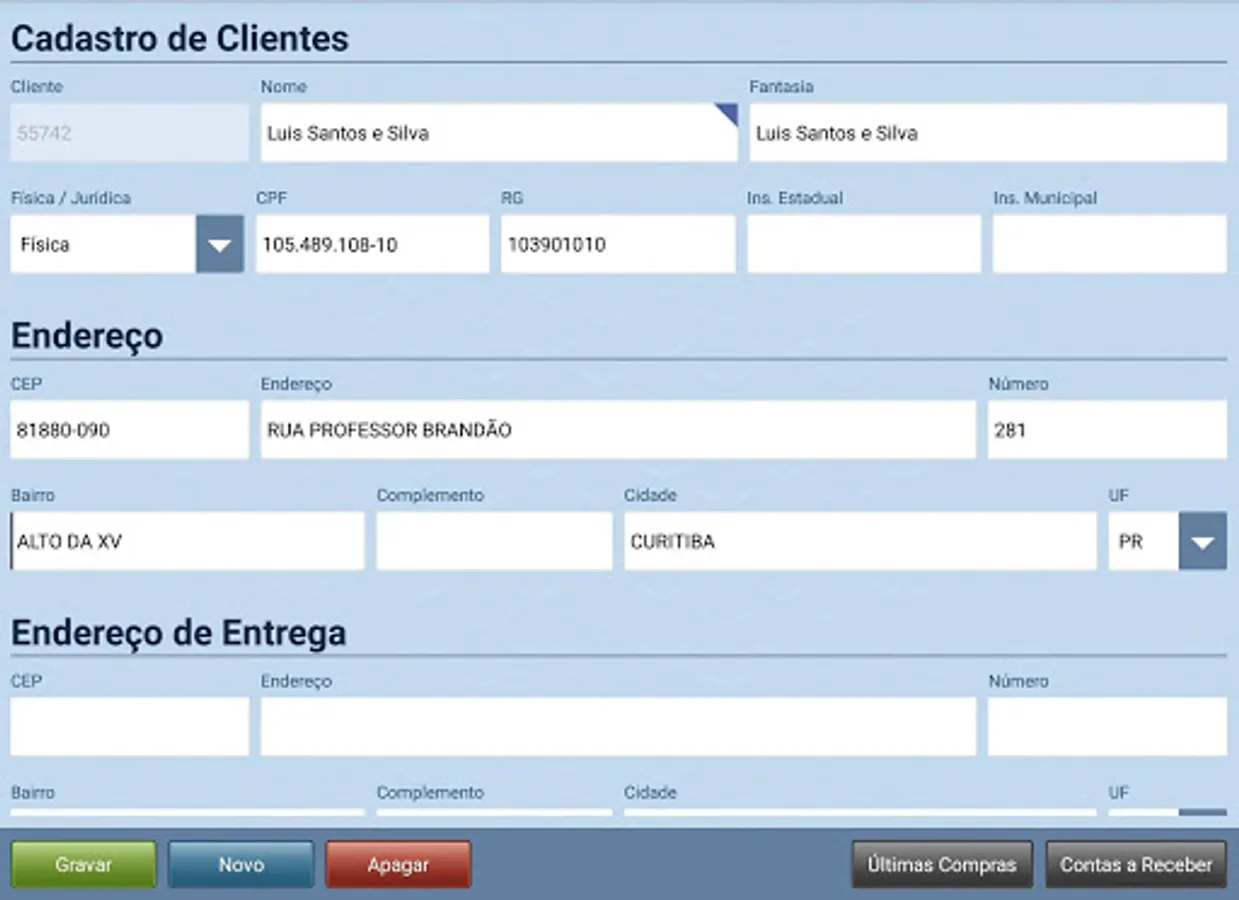The width and height of the screenshot is (1239, 900).
Task: Click the delivery Endereço field in Endereço de Entrega
Action: [618, 727]
